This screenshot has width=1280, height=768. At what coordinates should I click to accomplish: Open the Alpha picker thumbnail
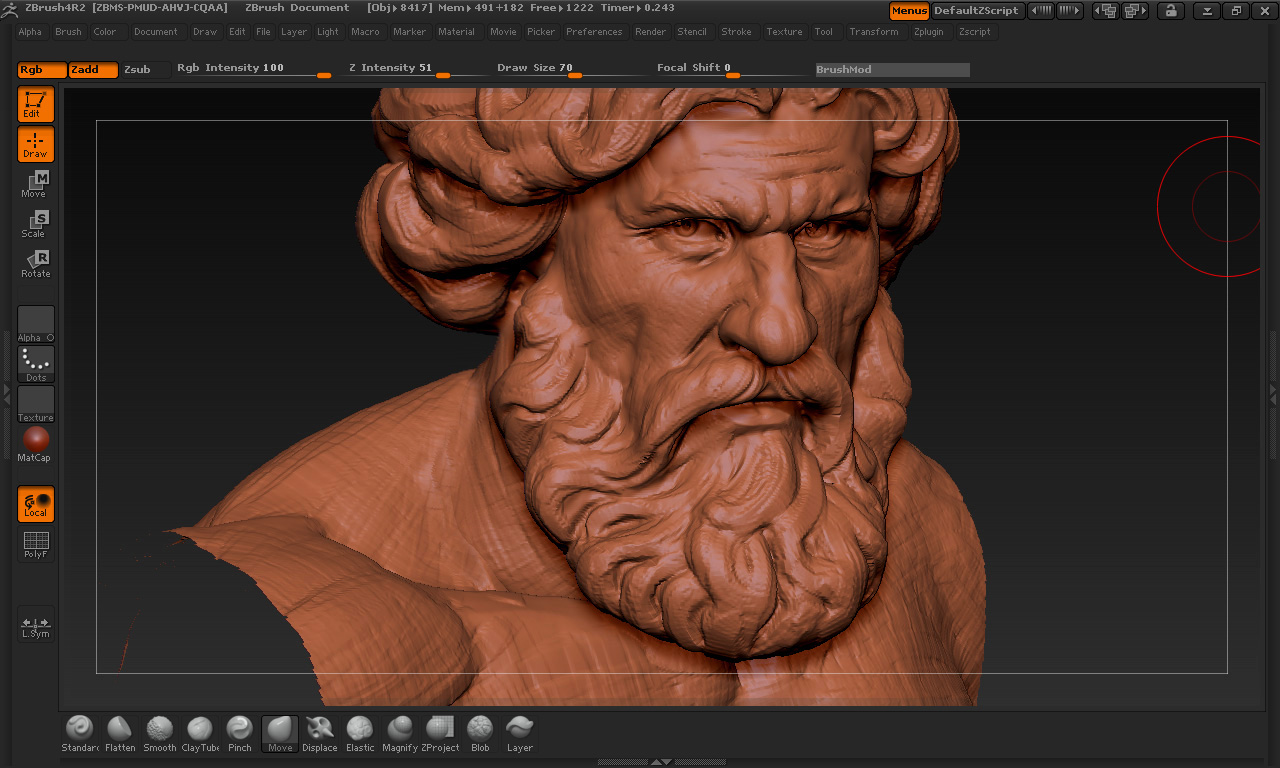coord(36,324)
